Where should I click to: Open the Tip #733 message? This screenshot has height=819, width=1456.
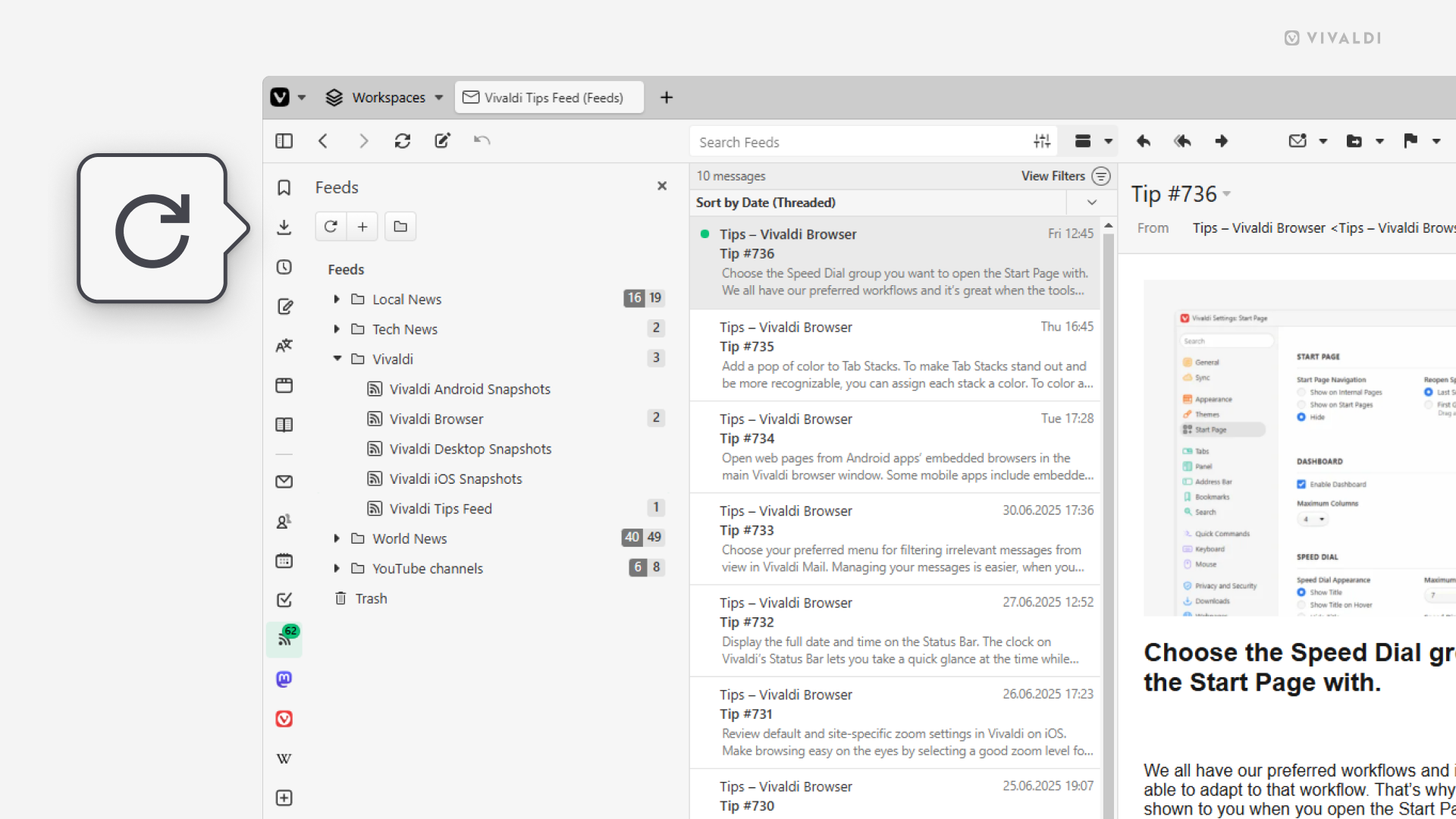click(x=896, y=538)
